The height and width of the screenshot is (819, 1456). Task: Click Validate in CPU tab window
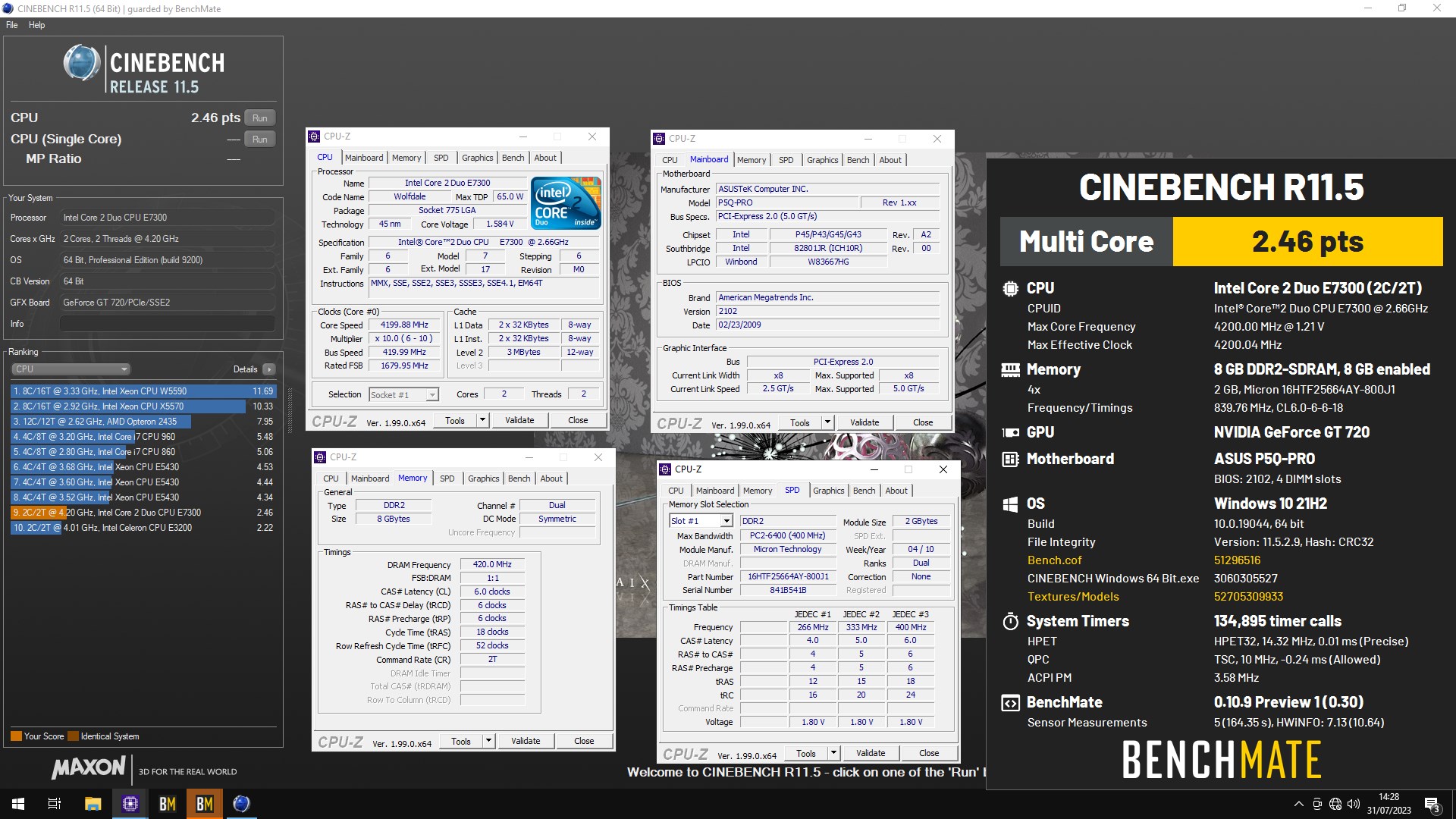519,420
